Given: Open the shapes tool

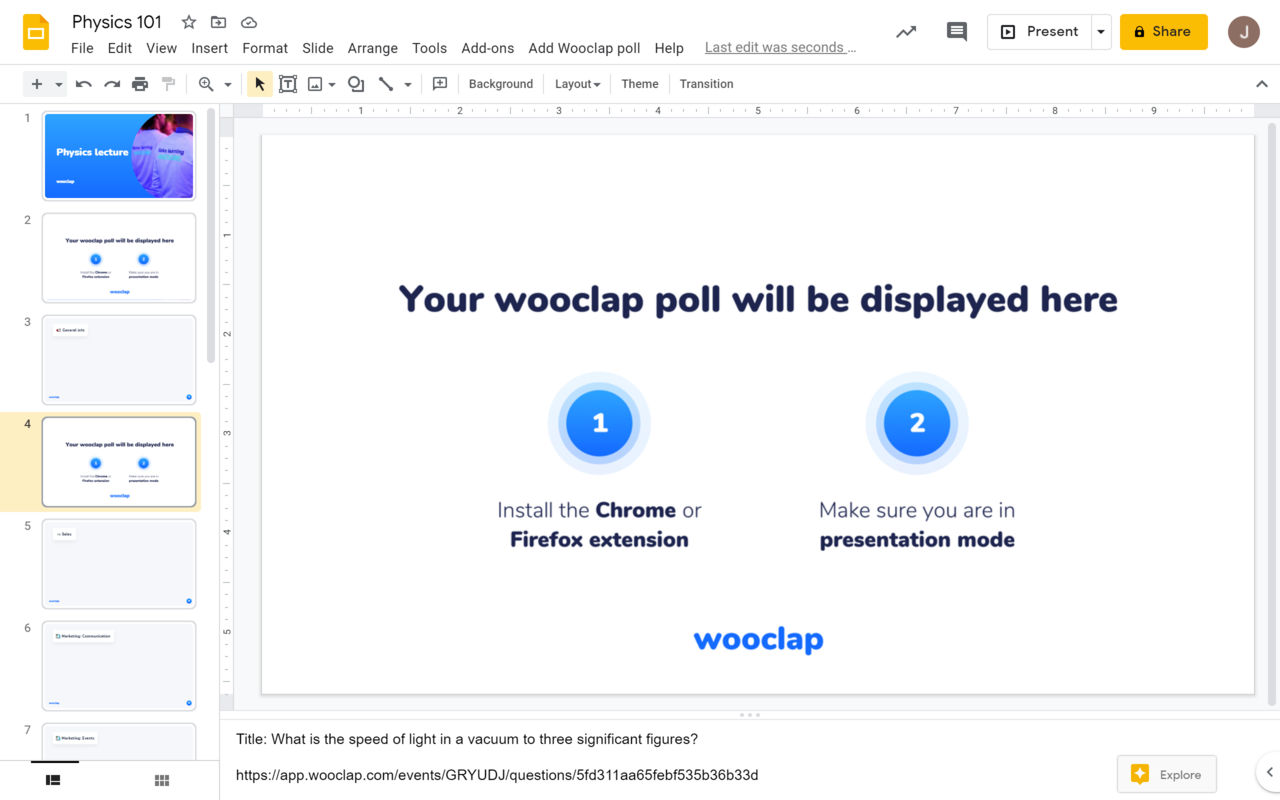Looking at the screenshot, I should (356, 83).
